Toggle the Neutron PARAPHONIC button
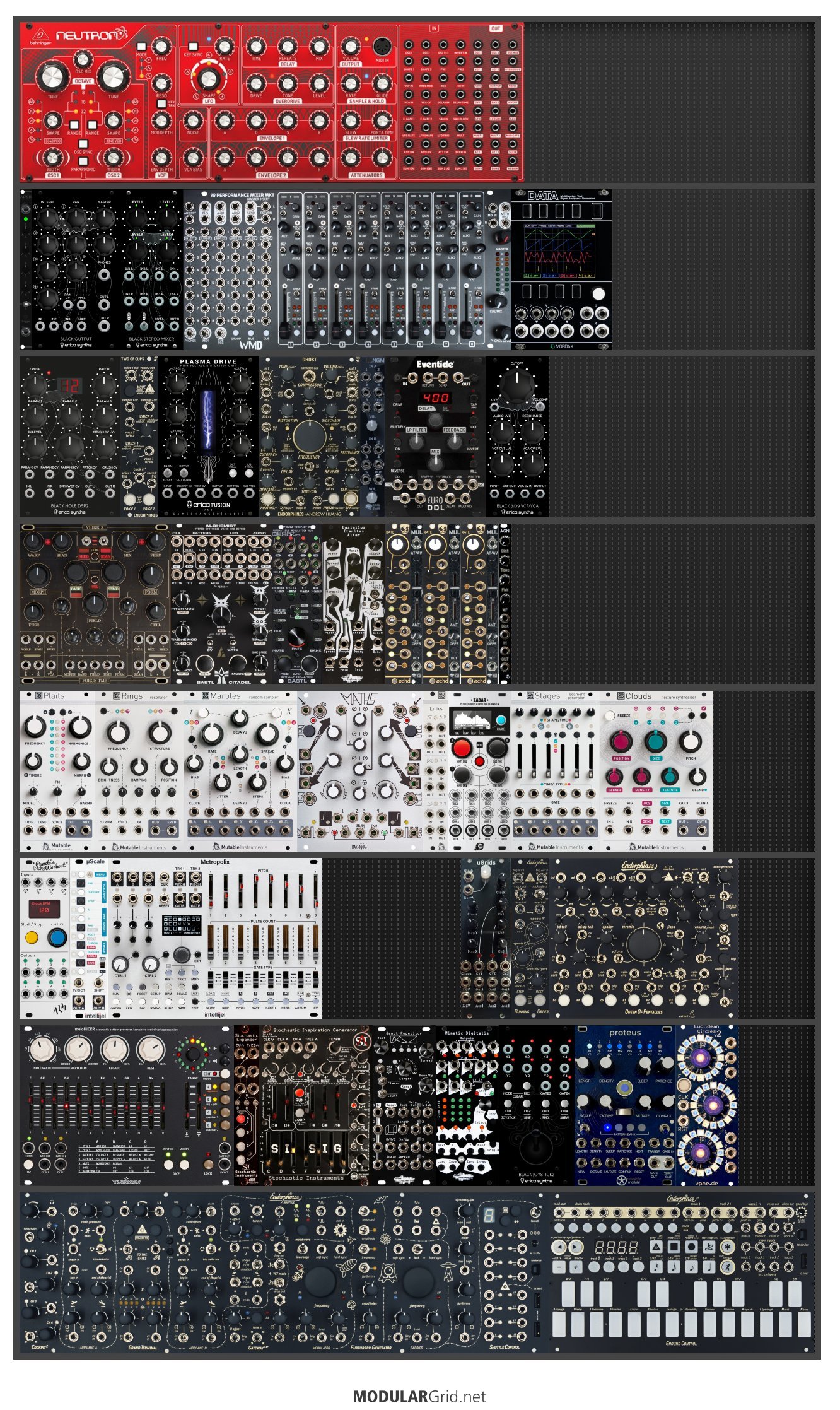Image resolution: width=840 pixels, height=1410 pixels. click(83, 161)
